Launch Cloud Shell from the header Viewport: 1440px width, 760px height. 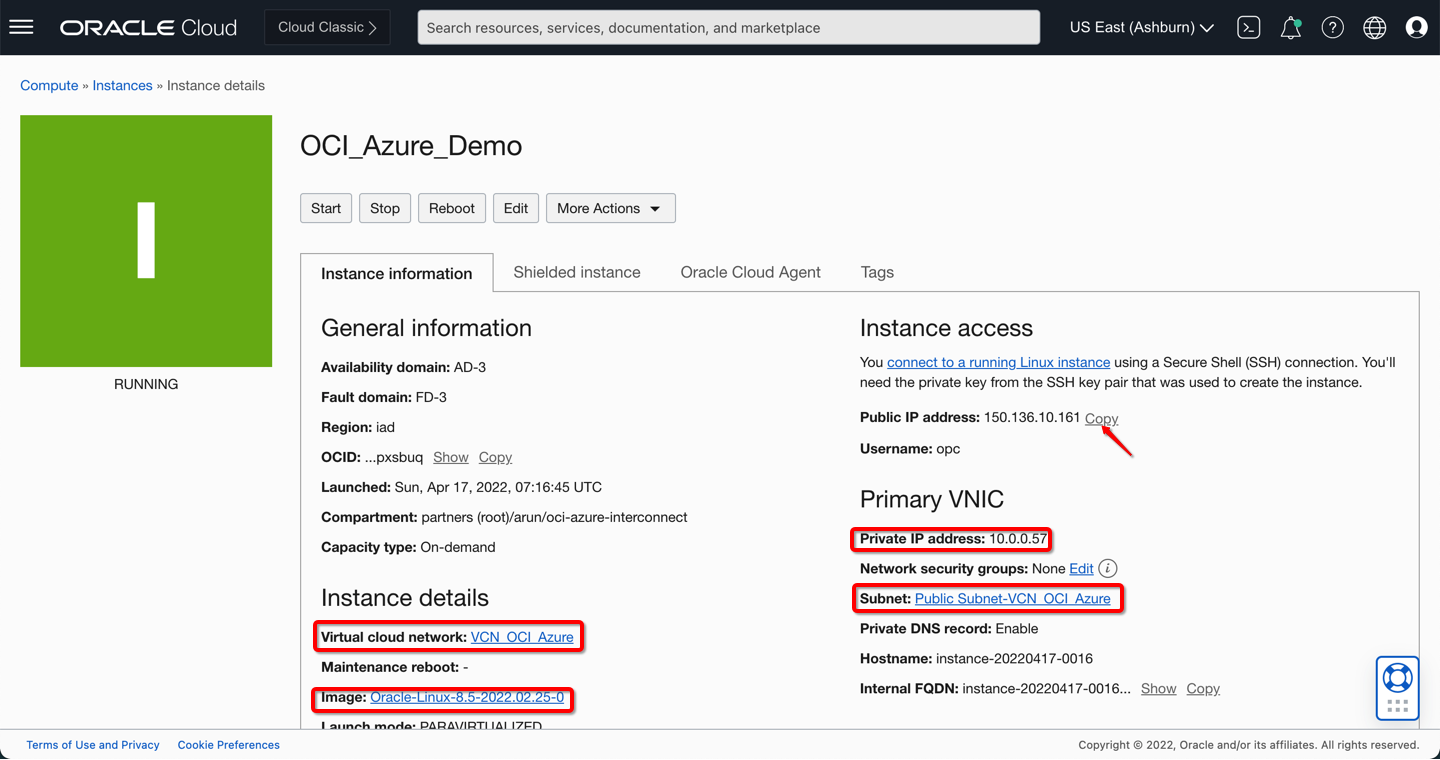tap(1248, 28)
